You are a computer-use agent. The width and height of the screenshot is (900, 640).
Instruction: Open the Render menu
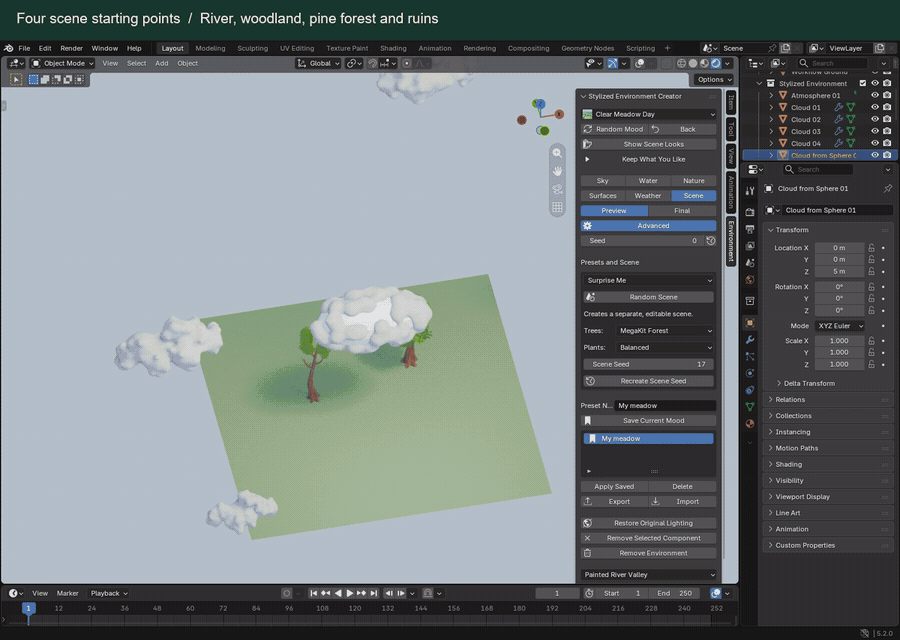point(71,48)
